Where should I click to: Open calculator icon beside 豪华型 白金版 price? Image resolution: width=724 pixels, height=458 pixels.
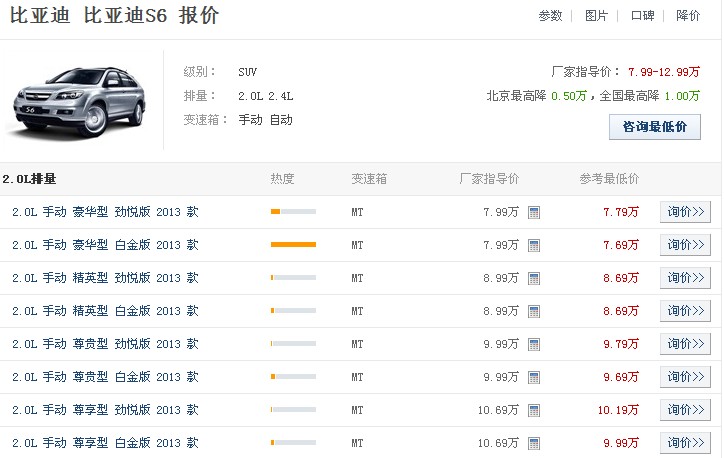click(534, 246)
